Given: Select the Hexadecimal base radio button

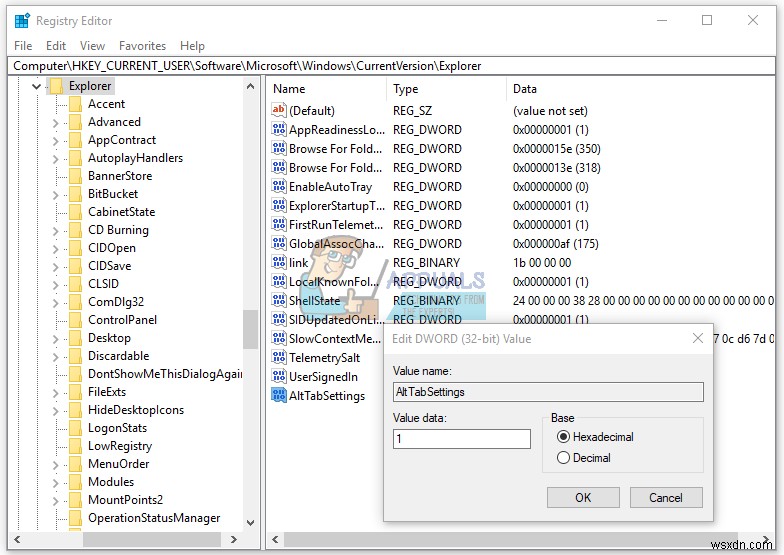Looking at the screenshot, I should (563, 436).
